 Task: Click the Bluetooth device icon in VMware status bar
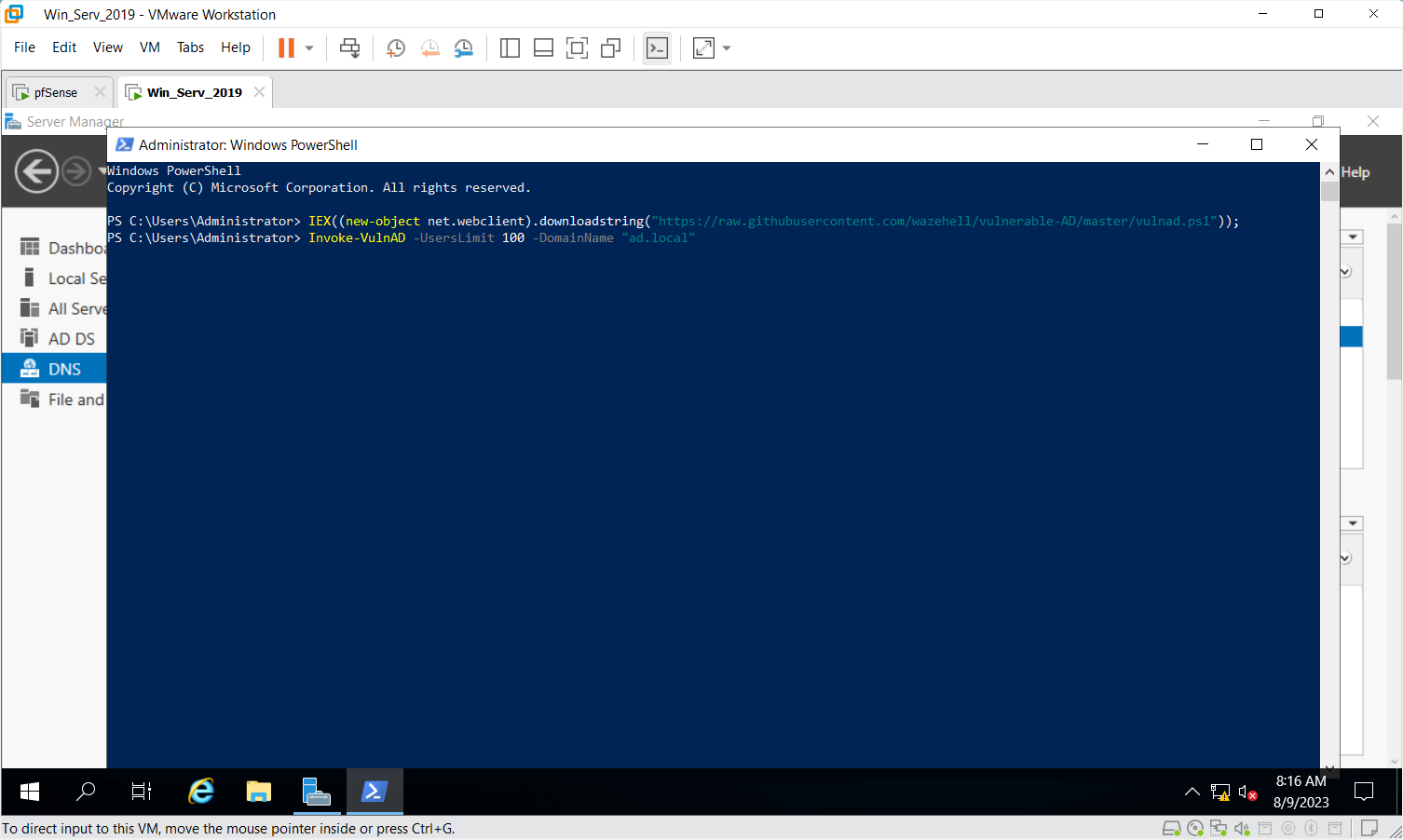pyautogui.click(x=1311, y=829)
